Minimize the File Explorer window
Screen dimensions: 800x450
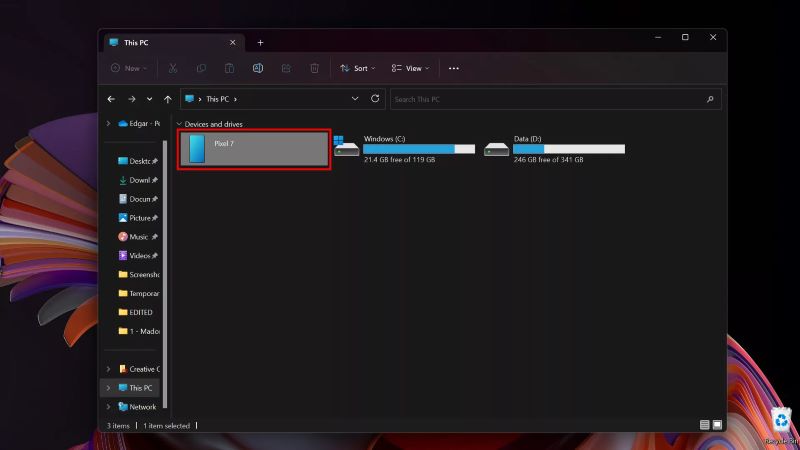pyautogui.click(x=658, y=37)
